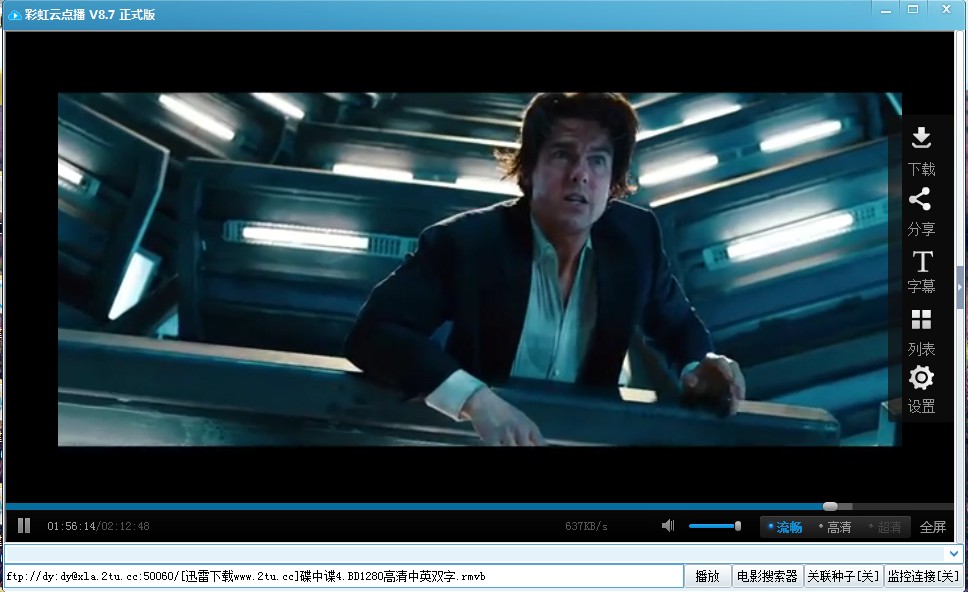The image size is (968, 592).
Task: Open the 电影搜索器 movie searcher
Action: coord(767,576)
